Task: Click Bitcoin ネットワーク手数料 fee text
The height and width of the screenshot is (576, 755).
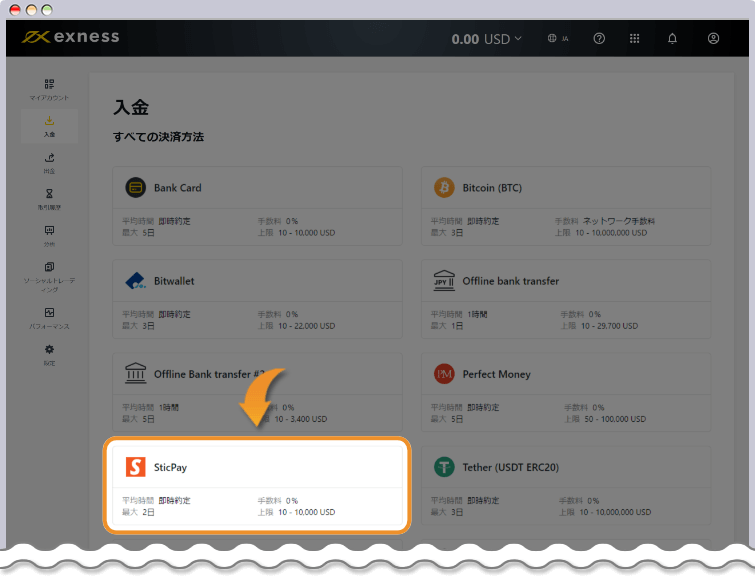Action: click(x=619, y=221)
